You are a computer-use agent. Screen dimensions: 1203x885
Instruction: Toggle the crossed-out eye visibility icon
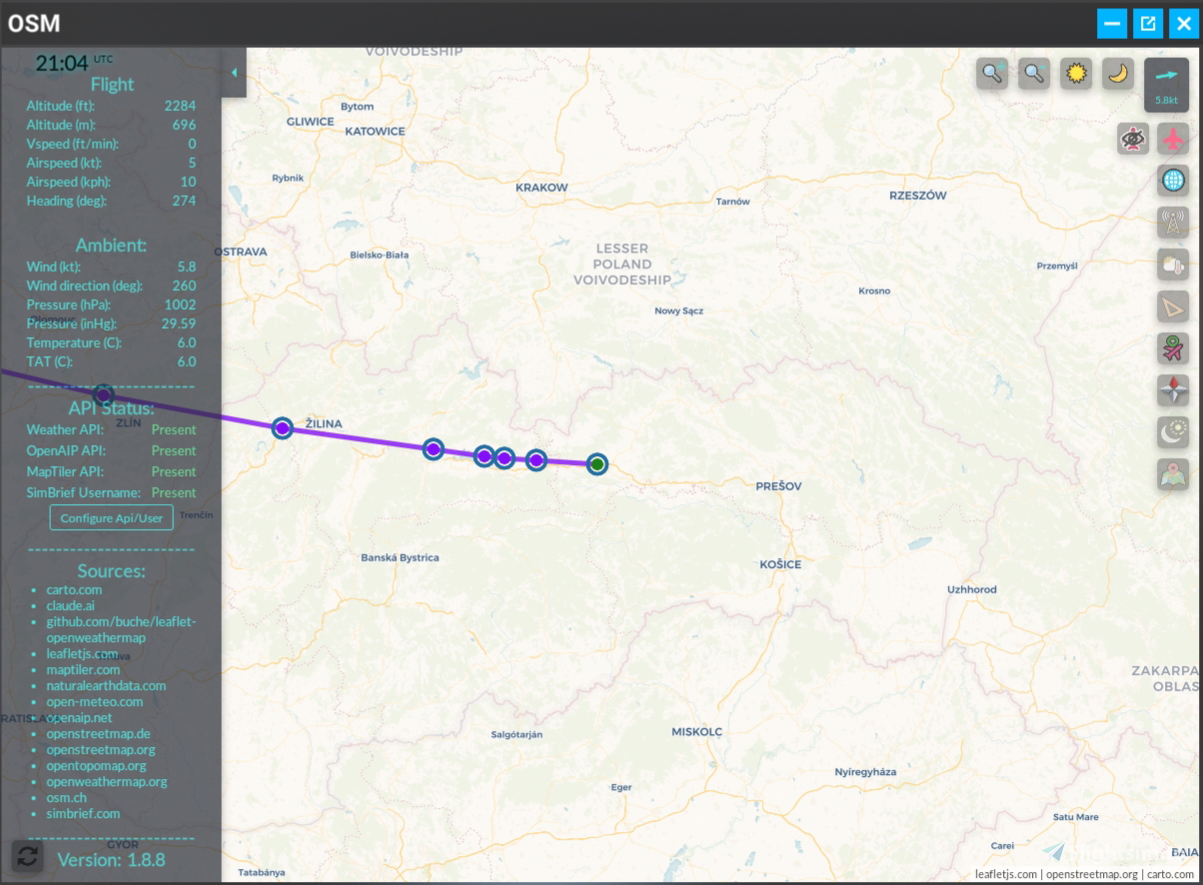1131,138
